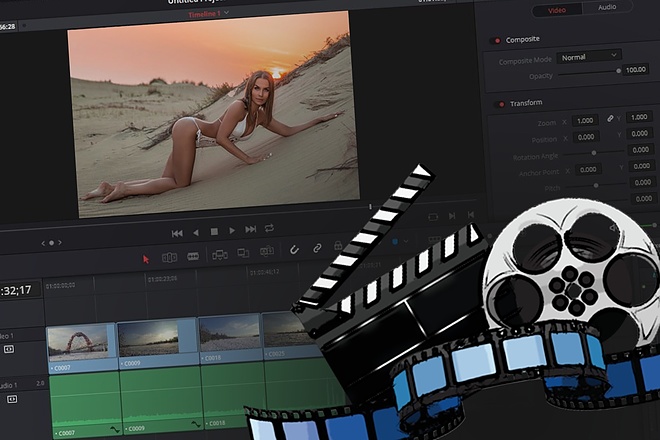This screenshot has width=660, height=440.
Task: Click the curve icon on audio clip C0009
Action: (x=196, y=424)
